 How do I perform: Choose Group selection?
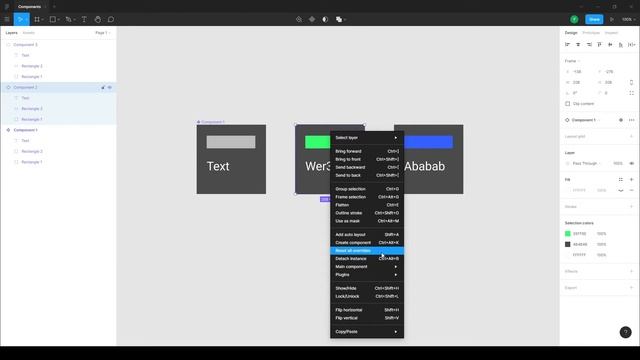point(367,189)
